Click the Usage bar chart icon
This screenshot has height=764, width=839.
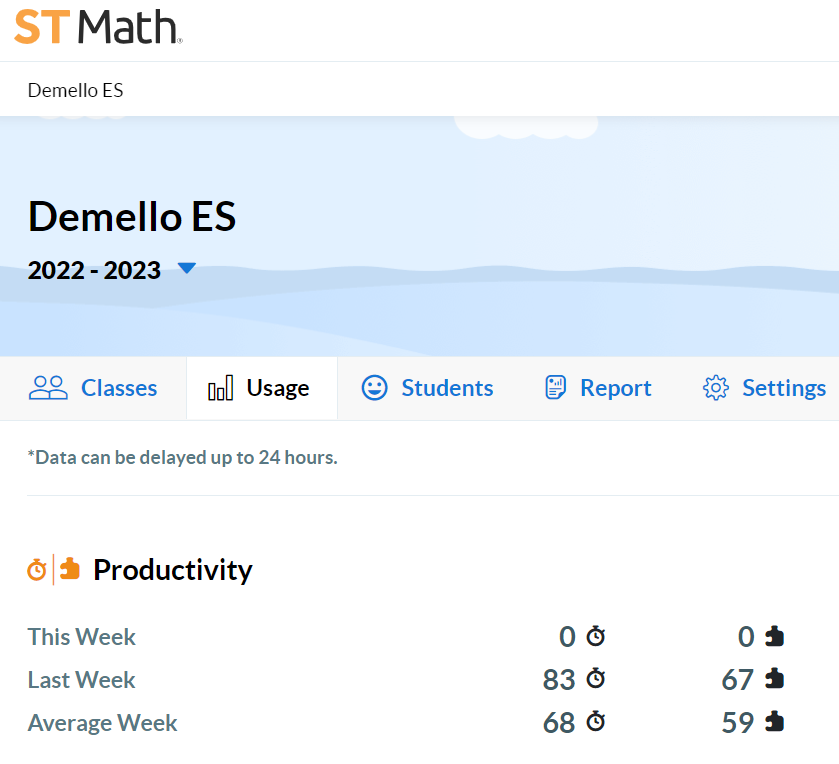pyautogui.click(x=220, y=388)
